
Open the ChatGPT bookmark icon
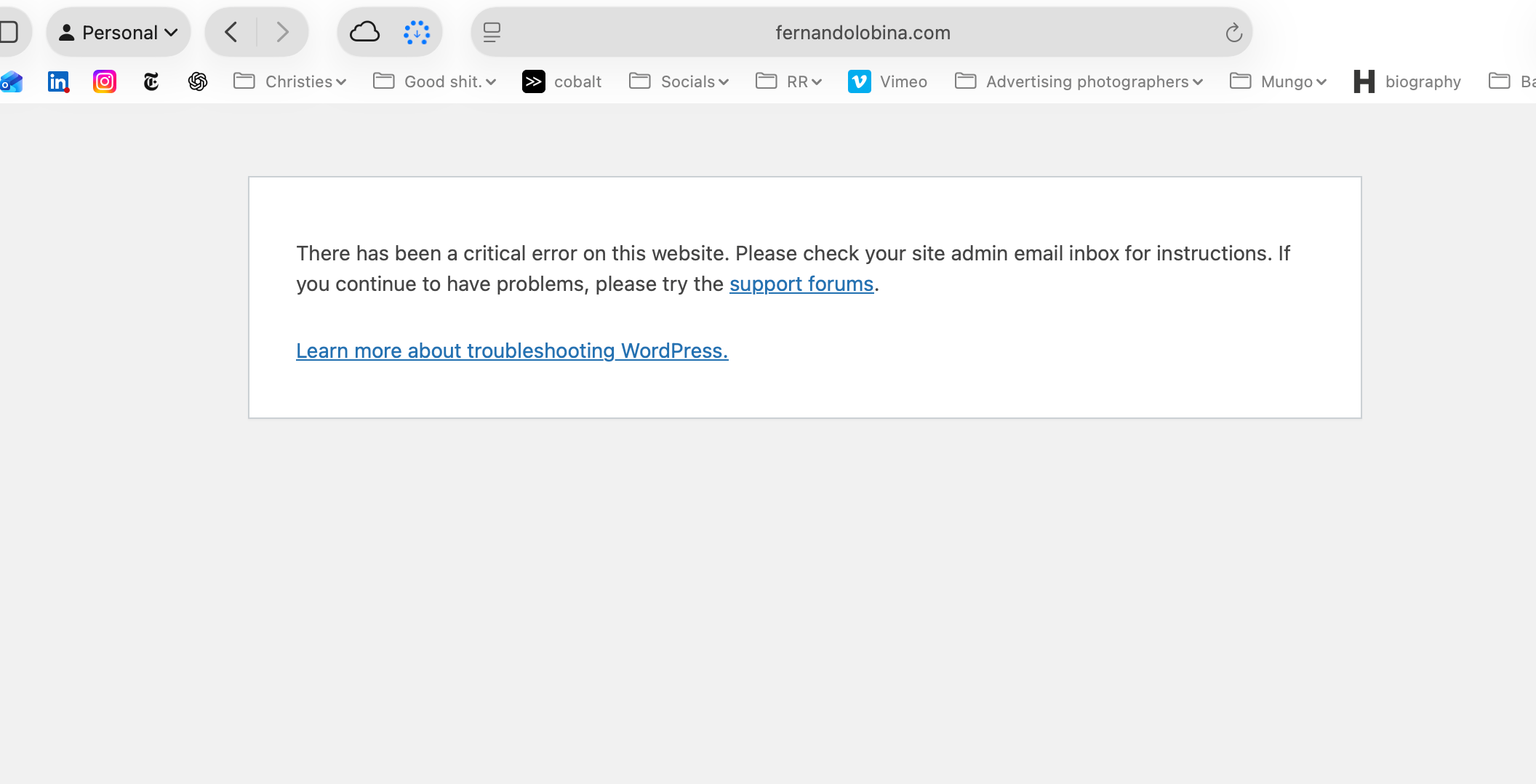[x=198, y=81]
